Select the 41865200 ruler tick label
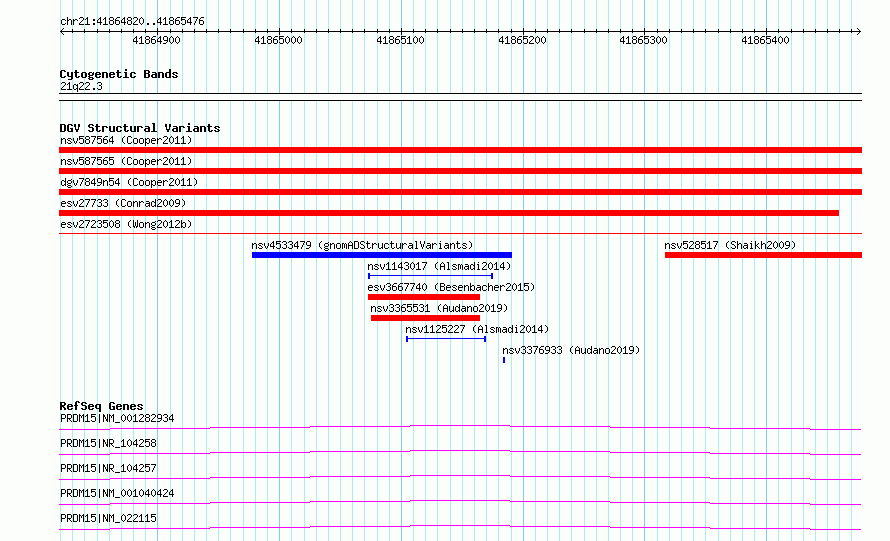The image size is (890, 541). pos(522,40)
